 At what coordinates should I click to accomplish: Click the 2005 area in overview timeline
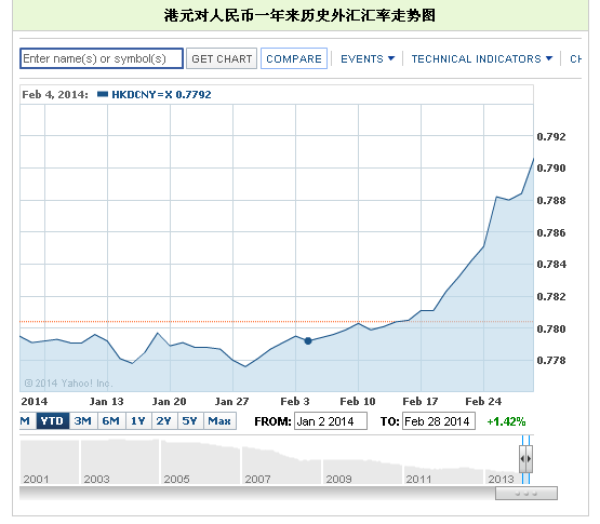coord(200,462)
